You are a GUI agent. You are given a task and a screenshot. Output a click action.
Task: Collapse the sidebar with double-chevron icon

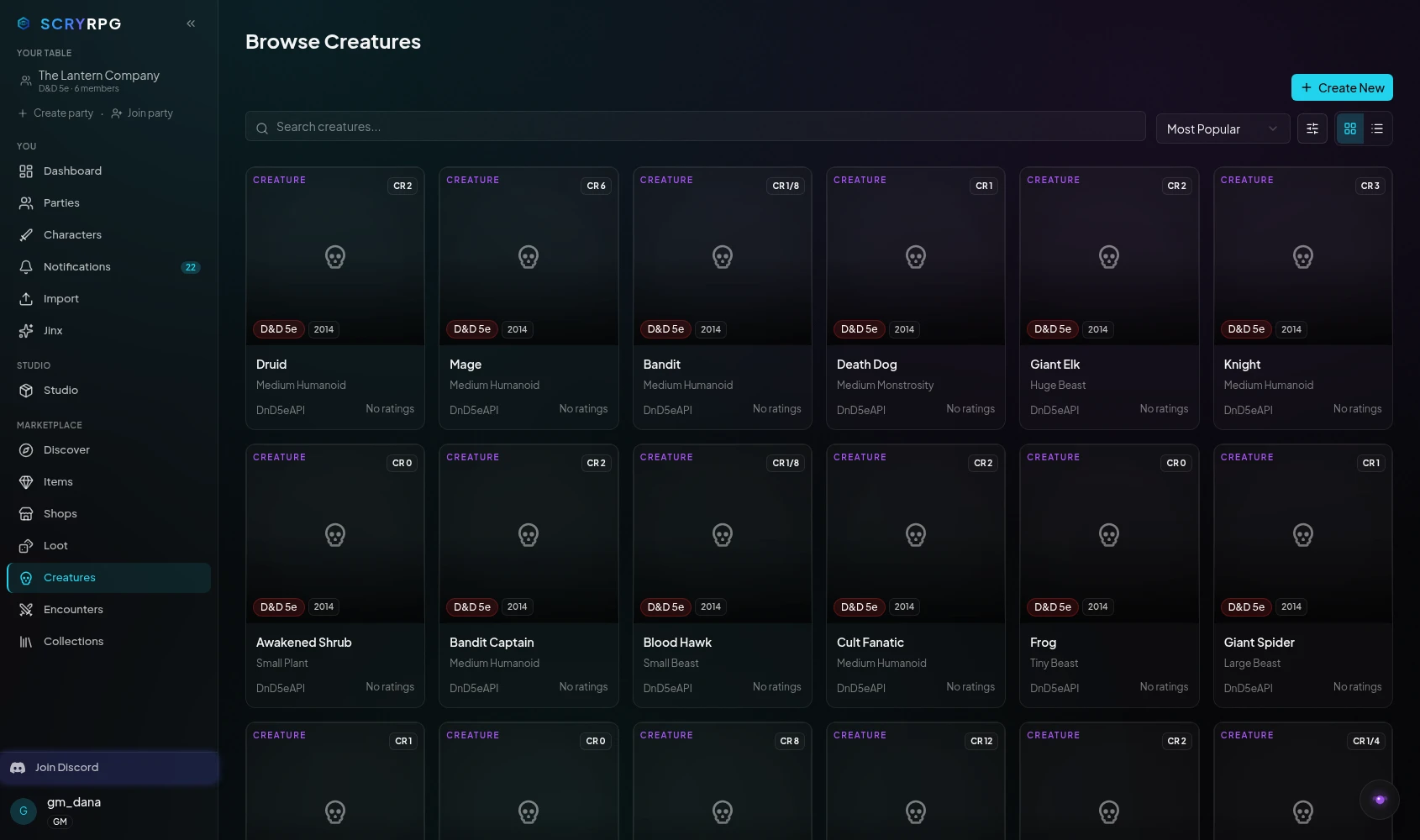(x=191, y=24)
